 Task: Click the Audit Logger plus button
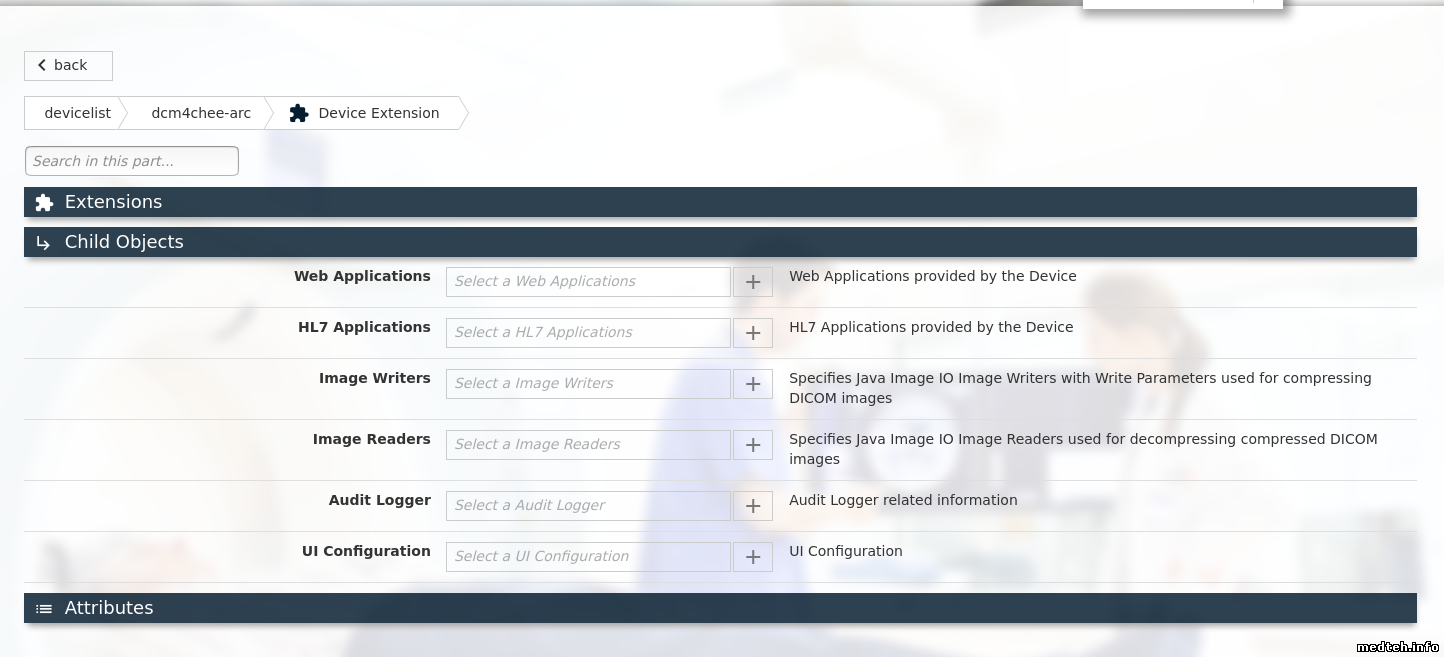[x=753, y=506]
